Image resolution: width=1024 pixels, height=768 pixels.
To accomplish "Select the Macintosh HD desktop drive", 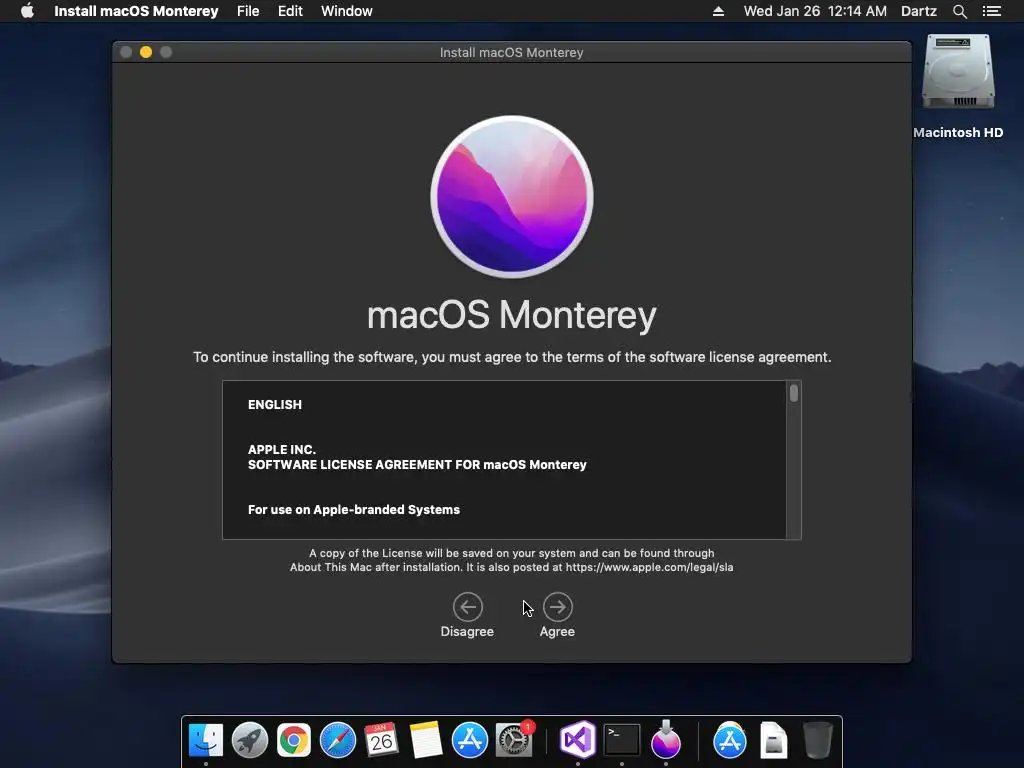I will [x=958, y=86].
